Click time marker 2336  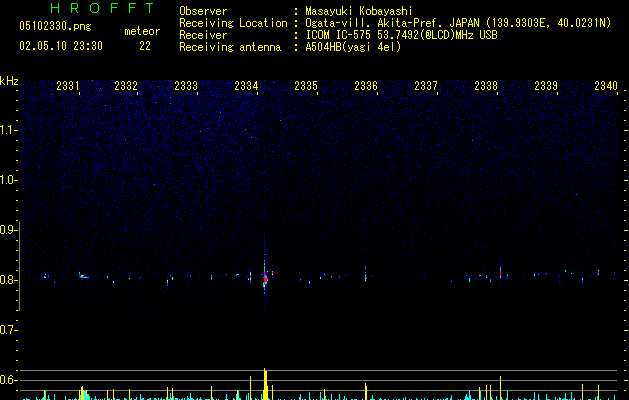(366, 85)
